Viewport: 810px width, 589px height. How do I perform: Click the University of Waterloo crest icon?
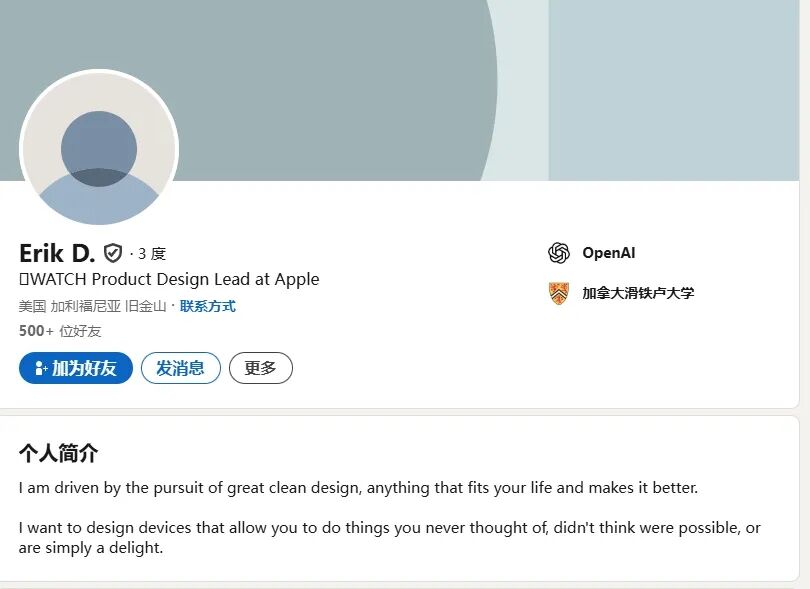coord(559,293)
